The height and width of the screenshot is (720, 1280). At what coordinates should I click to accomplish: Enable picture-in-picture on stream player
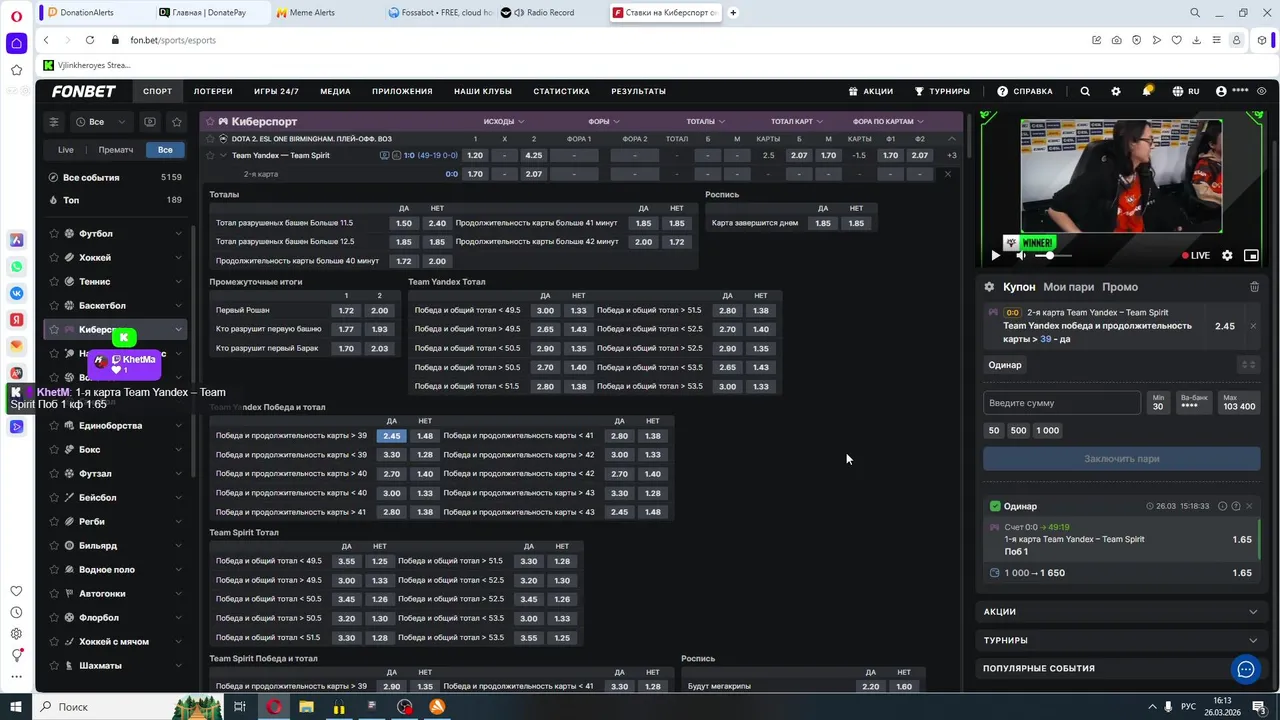click(1251, 255)
